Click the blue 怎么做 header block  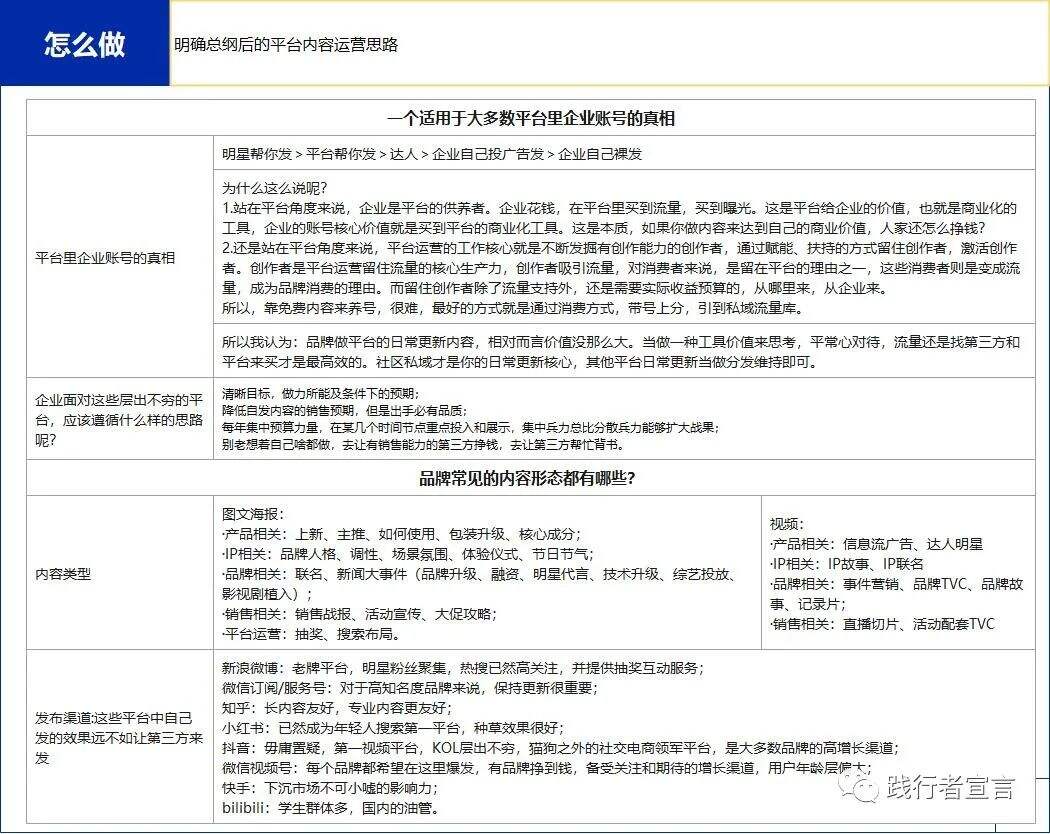coord(84,43)
